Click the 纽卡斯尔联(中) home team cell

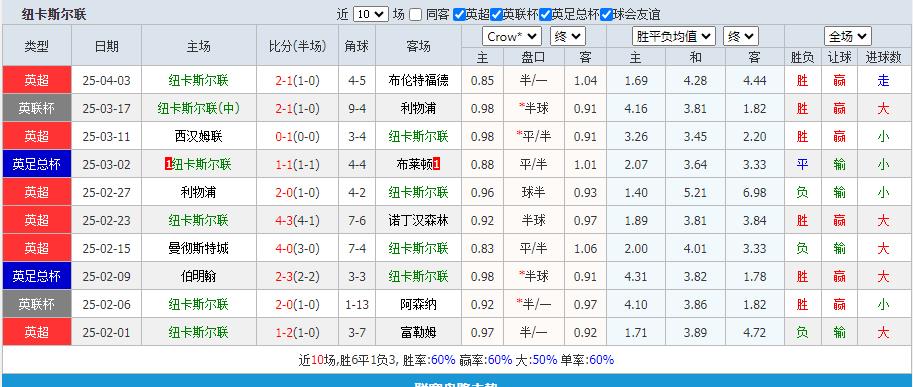pyautogui.click(x=199, y=108)
